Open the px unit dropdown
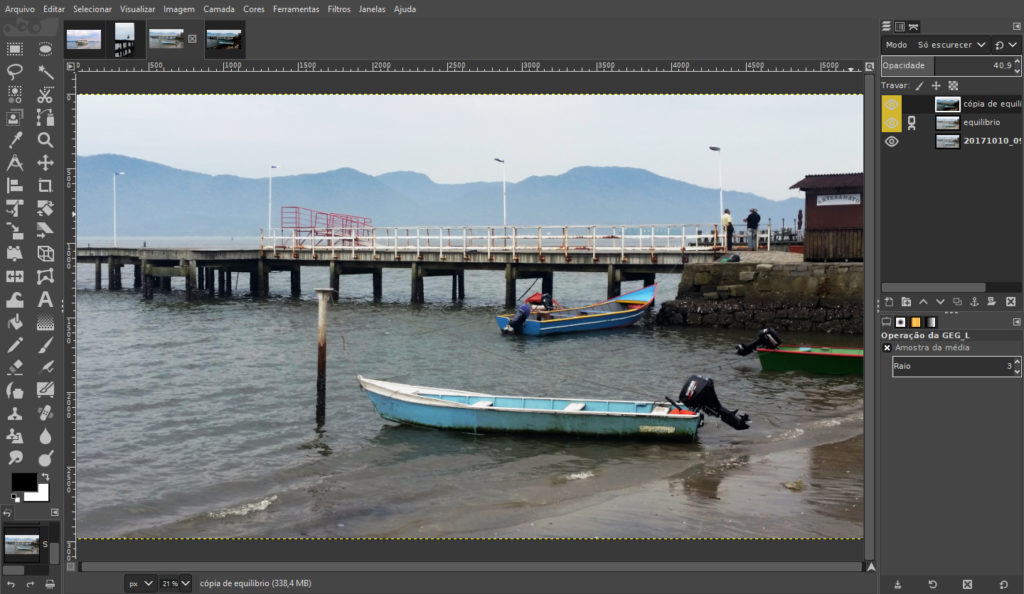This screenshot has width=1024, height=594. [x=141, y=583]
